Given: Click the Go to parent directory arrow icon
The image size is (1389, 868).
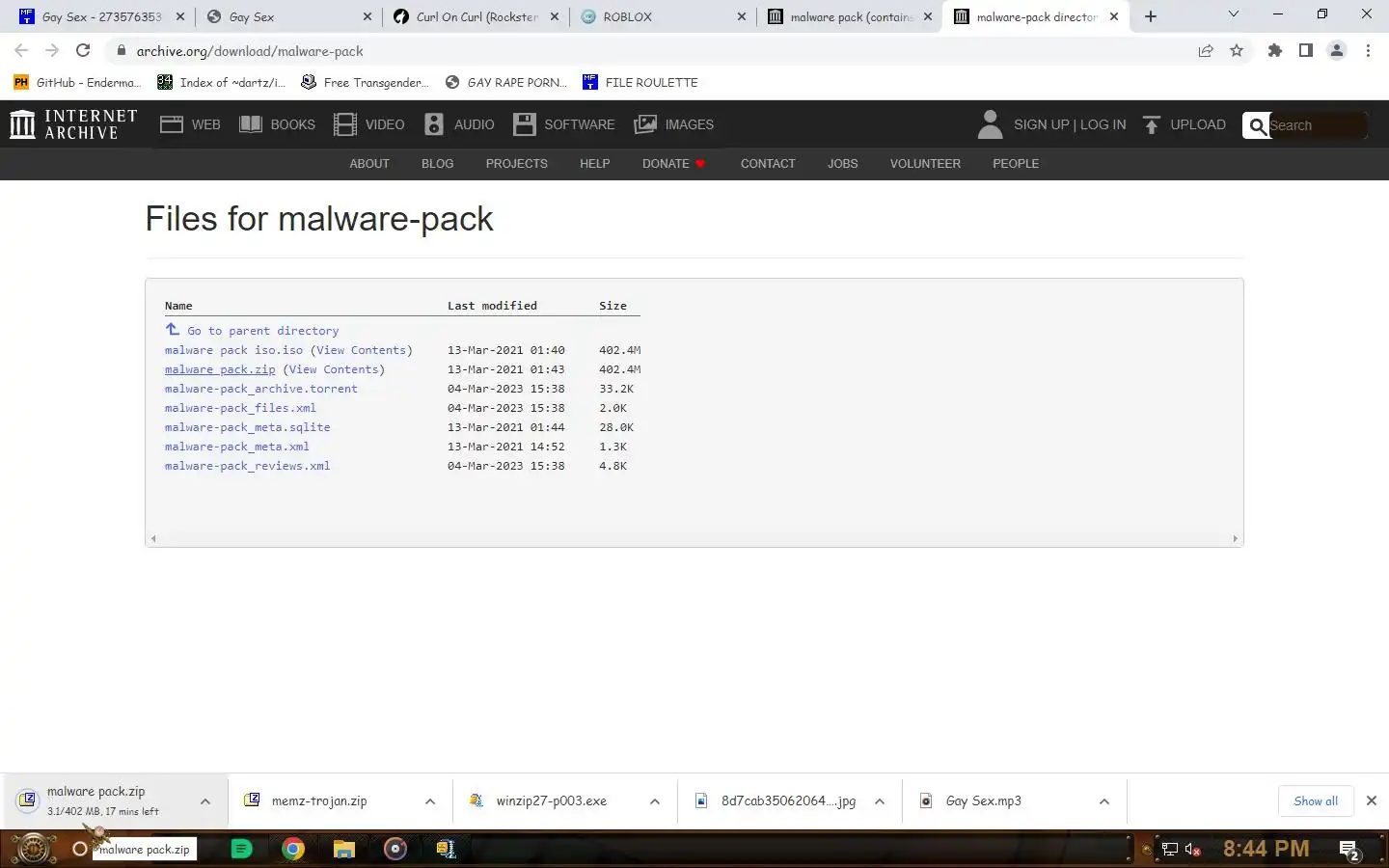Looking at the screenshot, I should tap(172, 330).
